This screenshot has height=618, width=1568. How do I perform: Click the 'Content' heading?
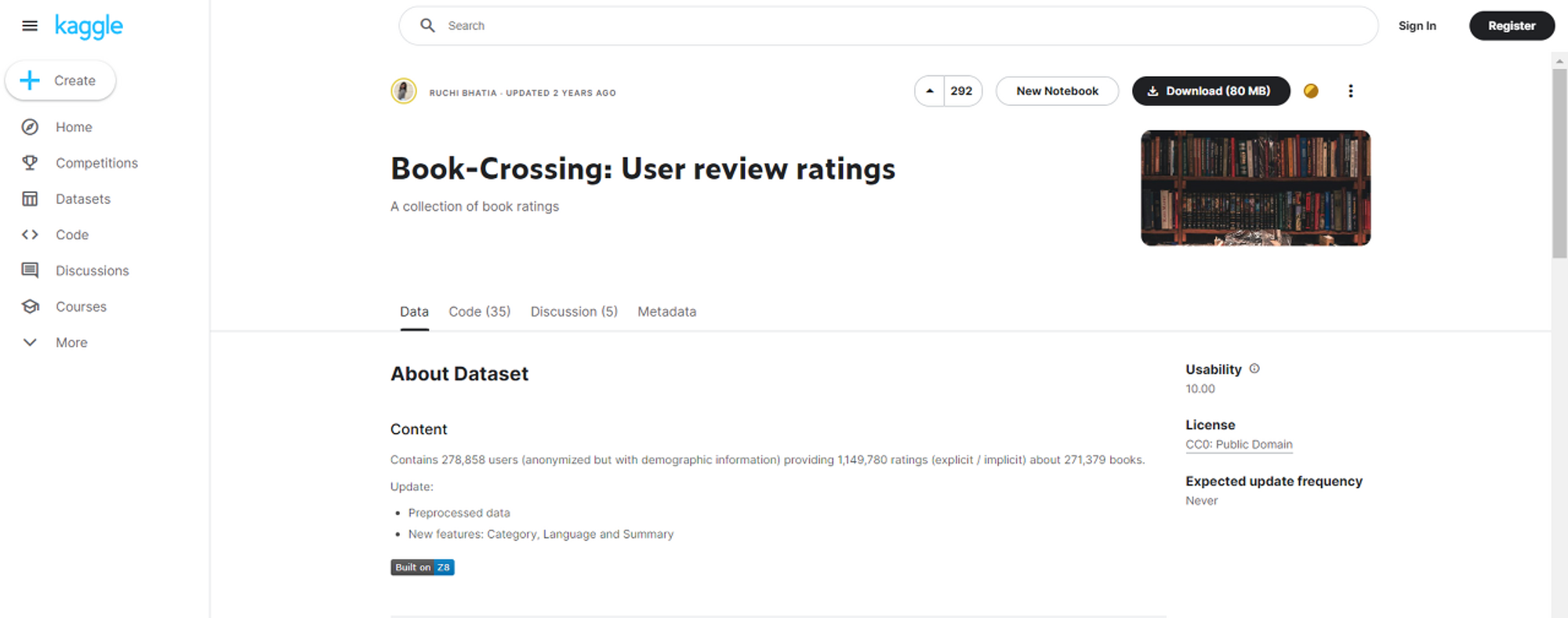(x=419, y=430)
